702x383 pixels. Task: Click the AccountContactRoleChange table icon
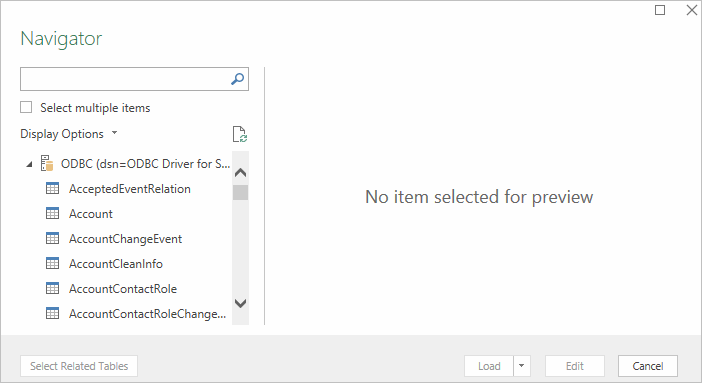(52, 314)
